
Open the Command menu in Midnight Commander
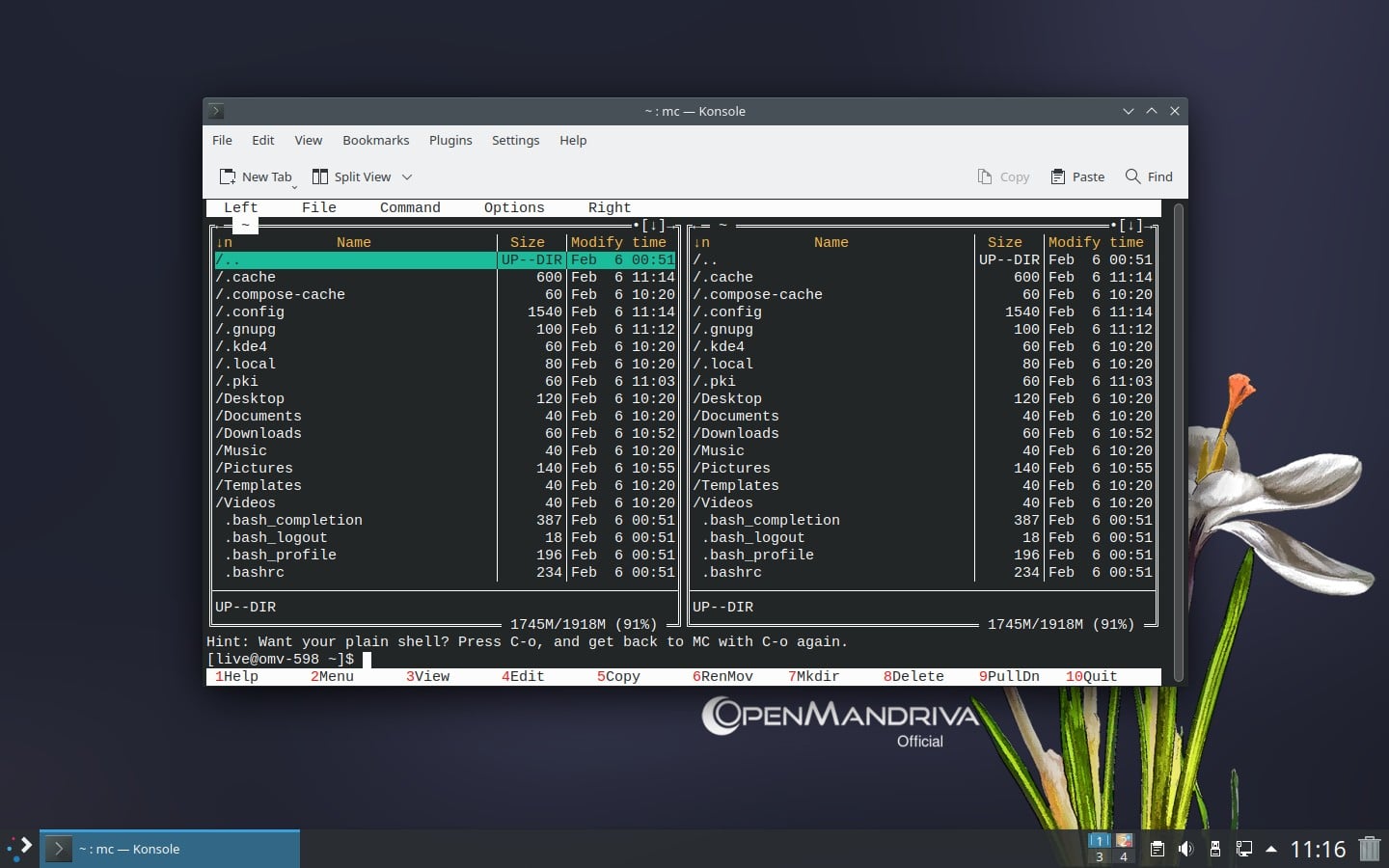[410, 207]
